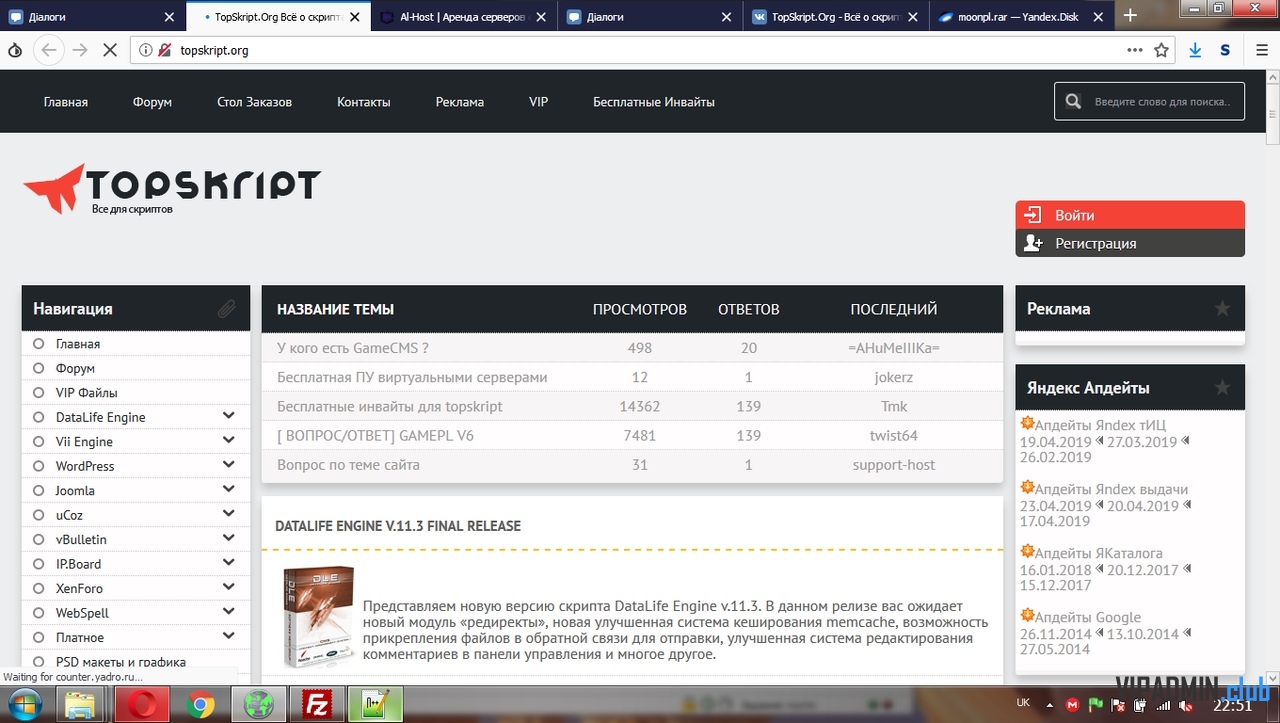Open the Windows Start menu

pyautogui.click(x=23, y=704)
